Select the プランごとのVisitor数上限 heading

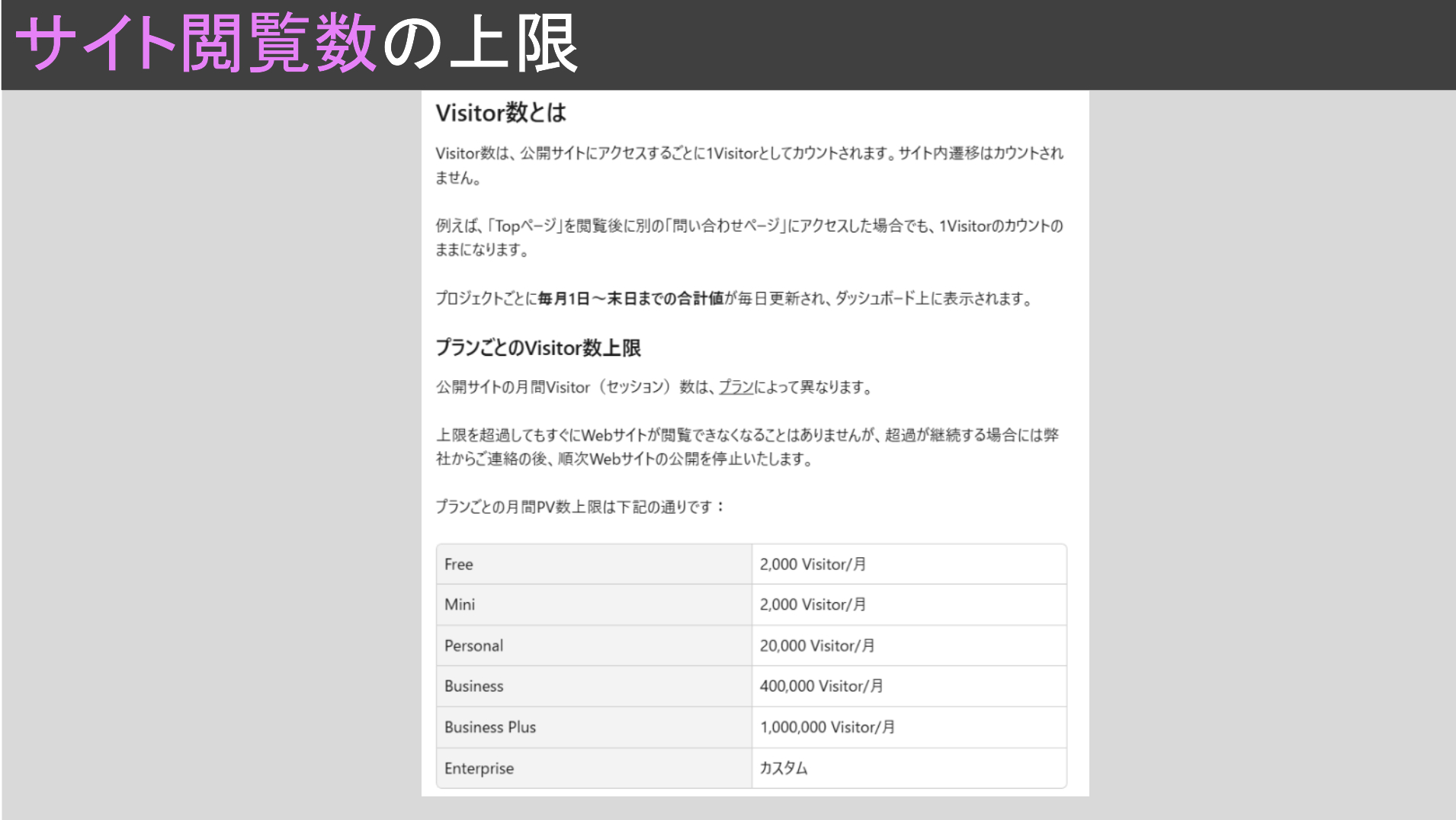coord(538,348)
